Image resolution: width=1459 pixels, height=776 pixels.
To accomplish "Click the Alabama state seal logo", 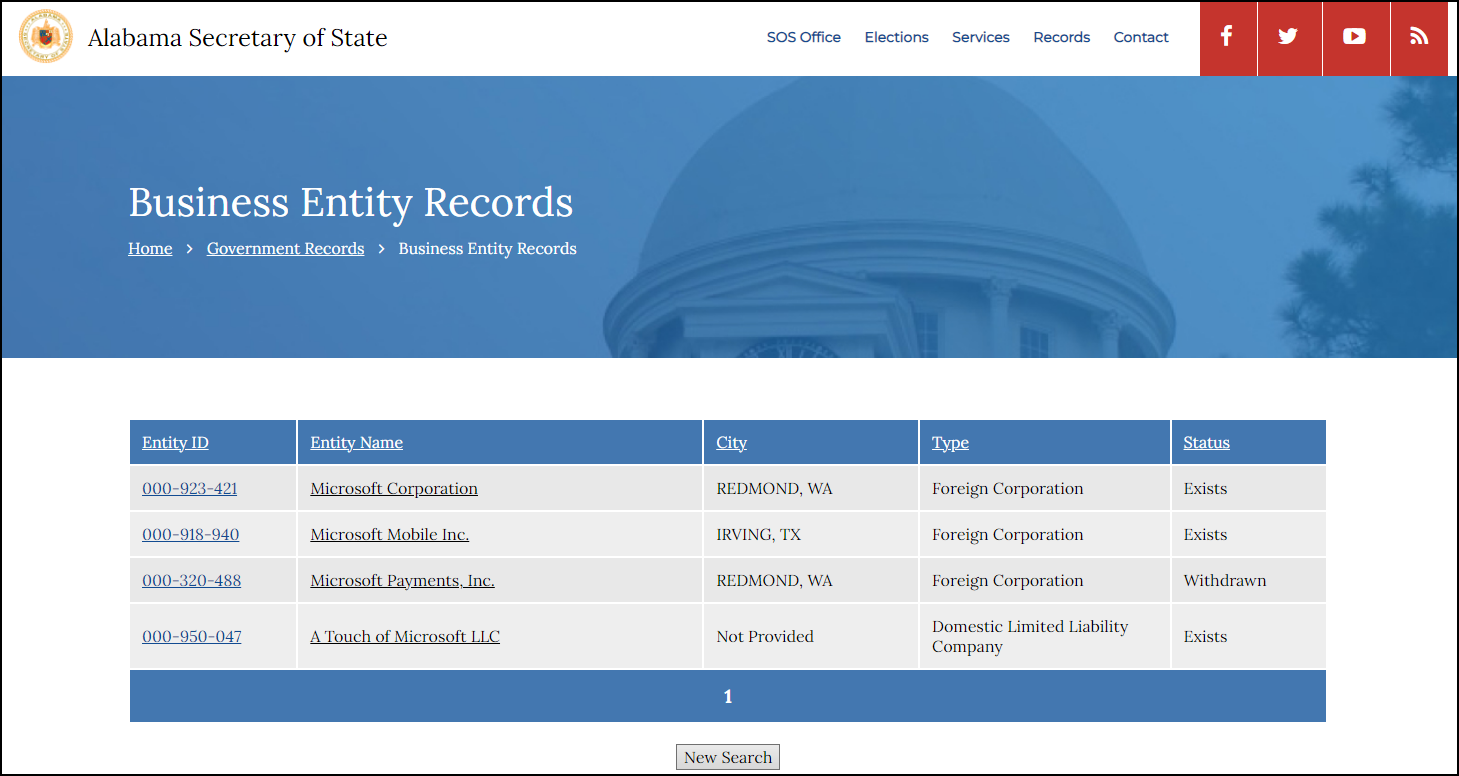I will (x=46, y=37).
